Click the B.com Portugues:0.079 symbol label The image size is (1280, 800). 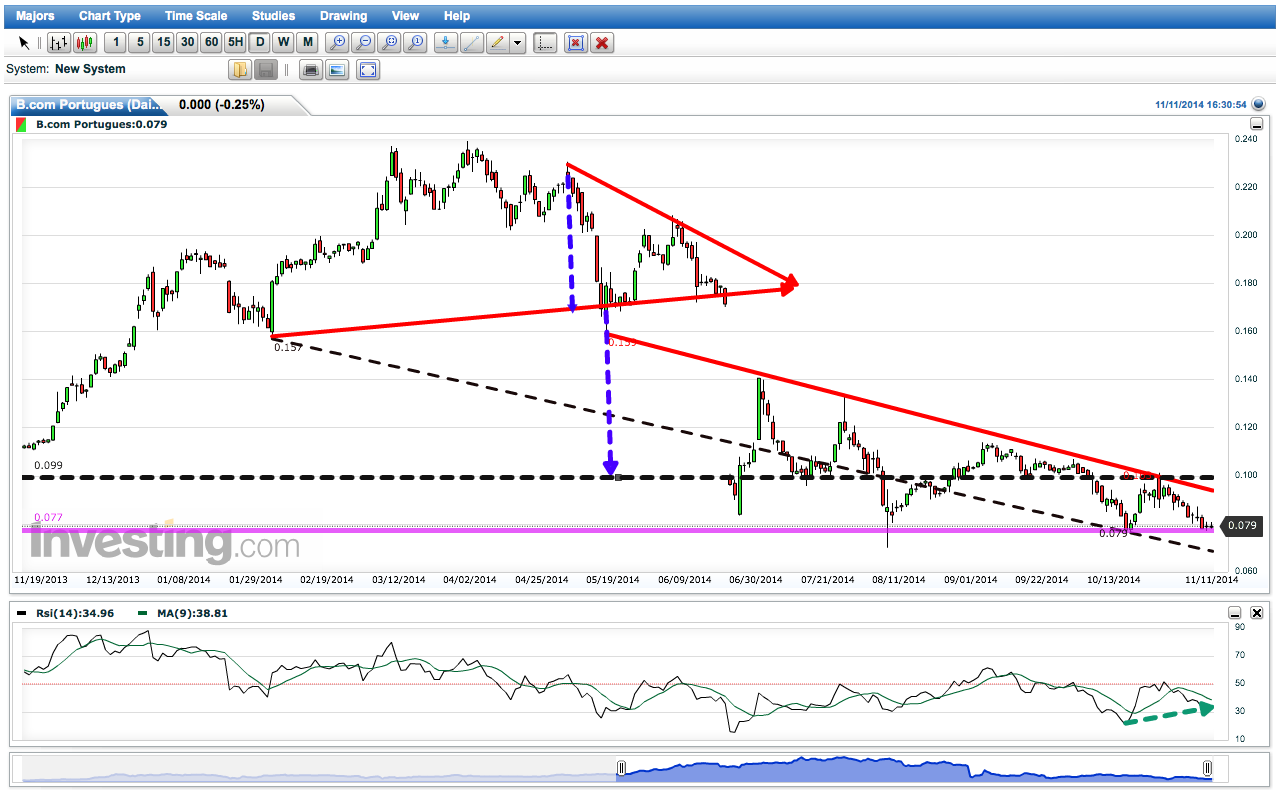(101, 125)
